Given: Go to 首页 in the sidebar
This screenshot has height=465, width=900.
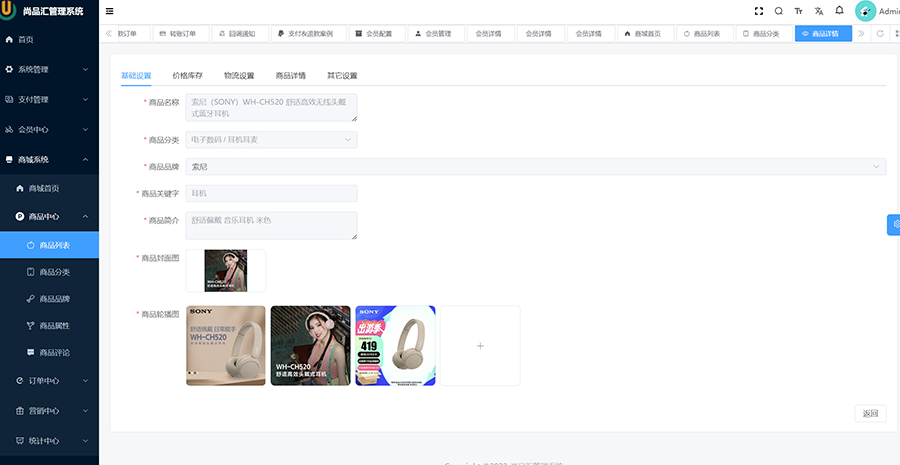Looking at the screenshot, I should pos(49,40).
